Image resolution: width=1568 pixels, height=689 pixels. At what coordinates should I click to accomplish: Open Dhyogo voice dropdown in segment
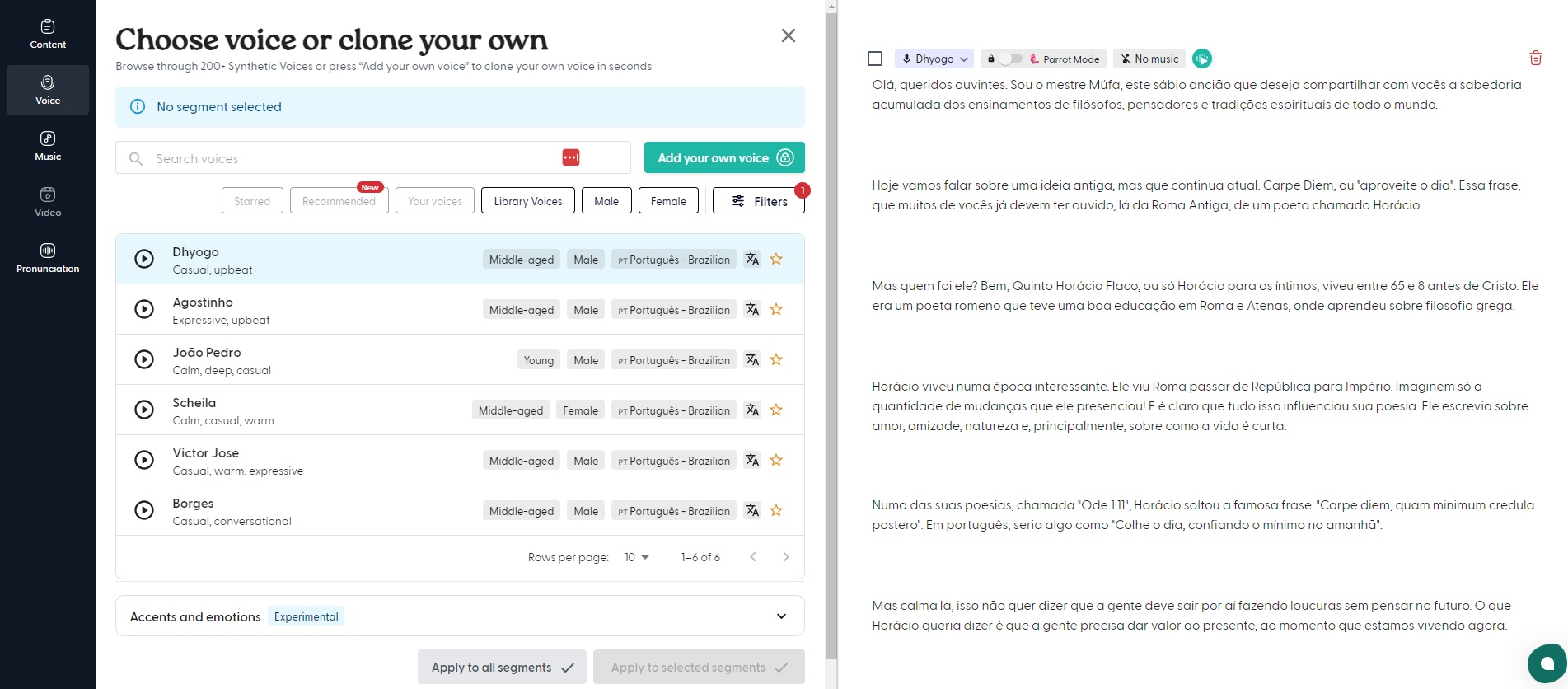(x=934, y=59)
